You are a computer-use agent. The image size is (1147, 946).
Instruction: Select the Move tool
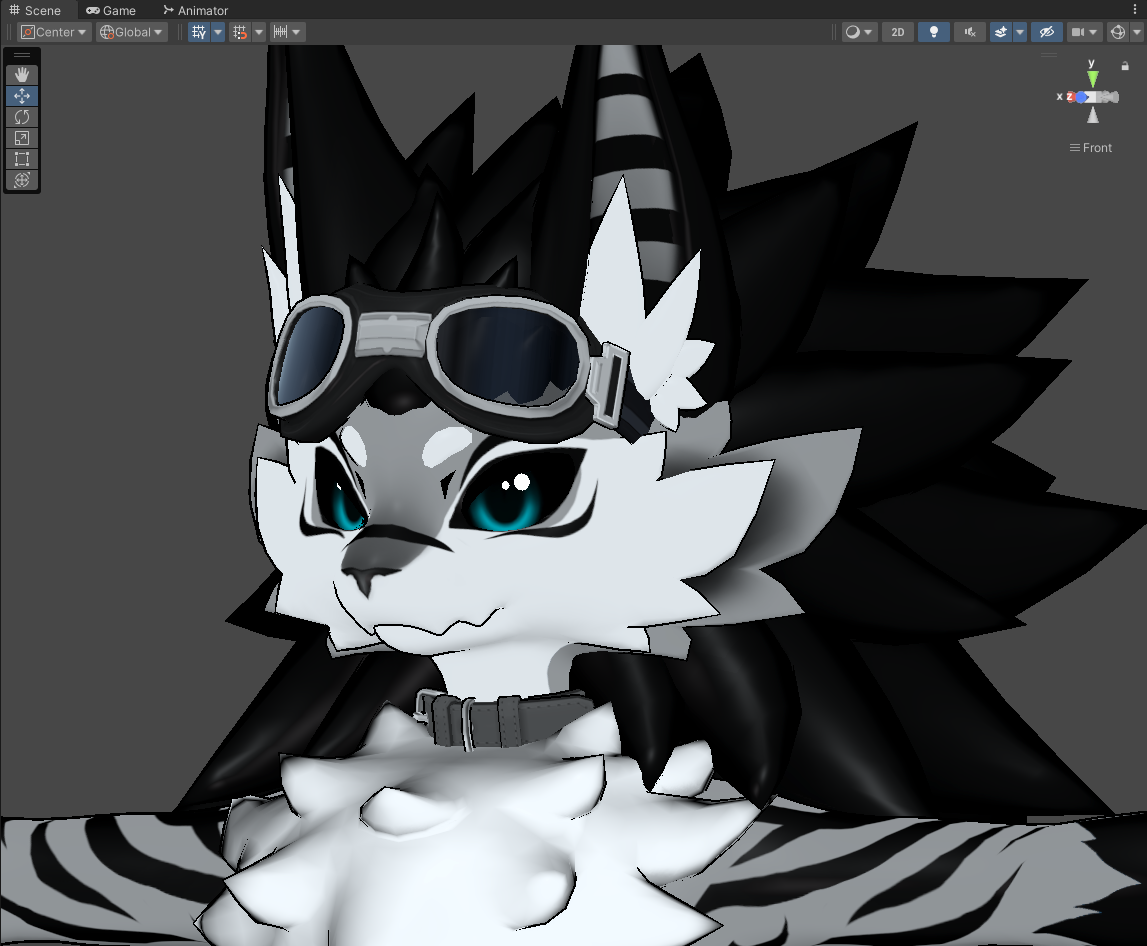[22, 96]
